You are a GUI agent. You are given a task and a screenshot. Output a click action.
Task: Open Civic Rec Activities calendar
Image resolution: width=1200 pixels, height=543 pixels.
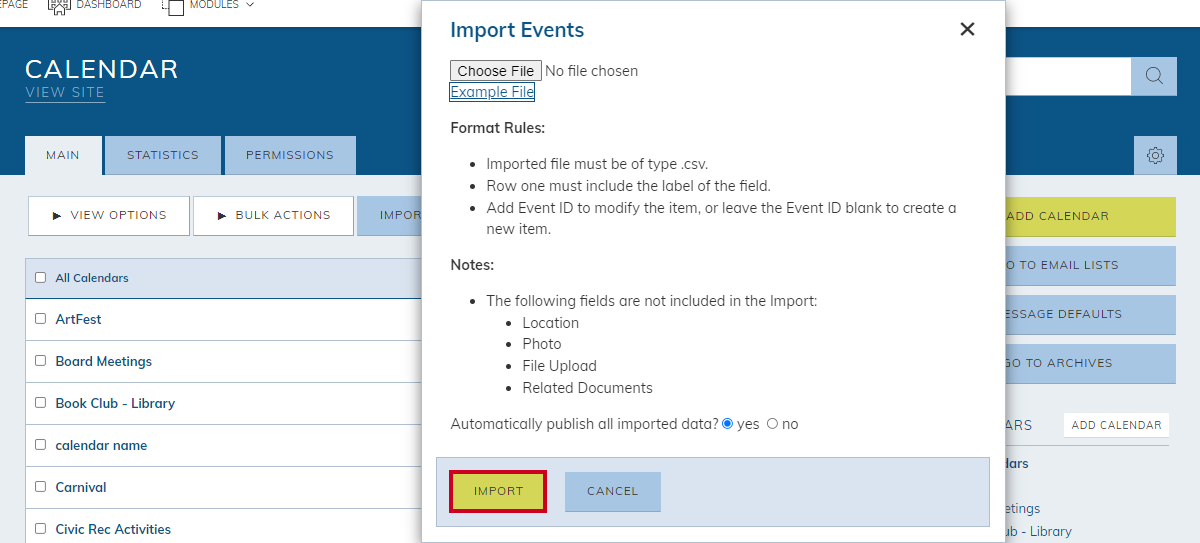coord(113,529)
